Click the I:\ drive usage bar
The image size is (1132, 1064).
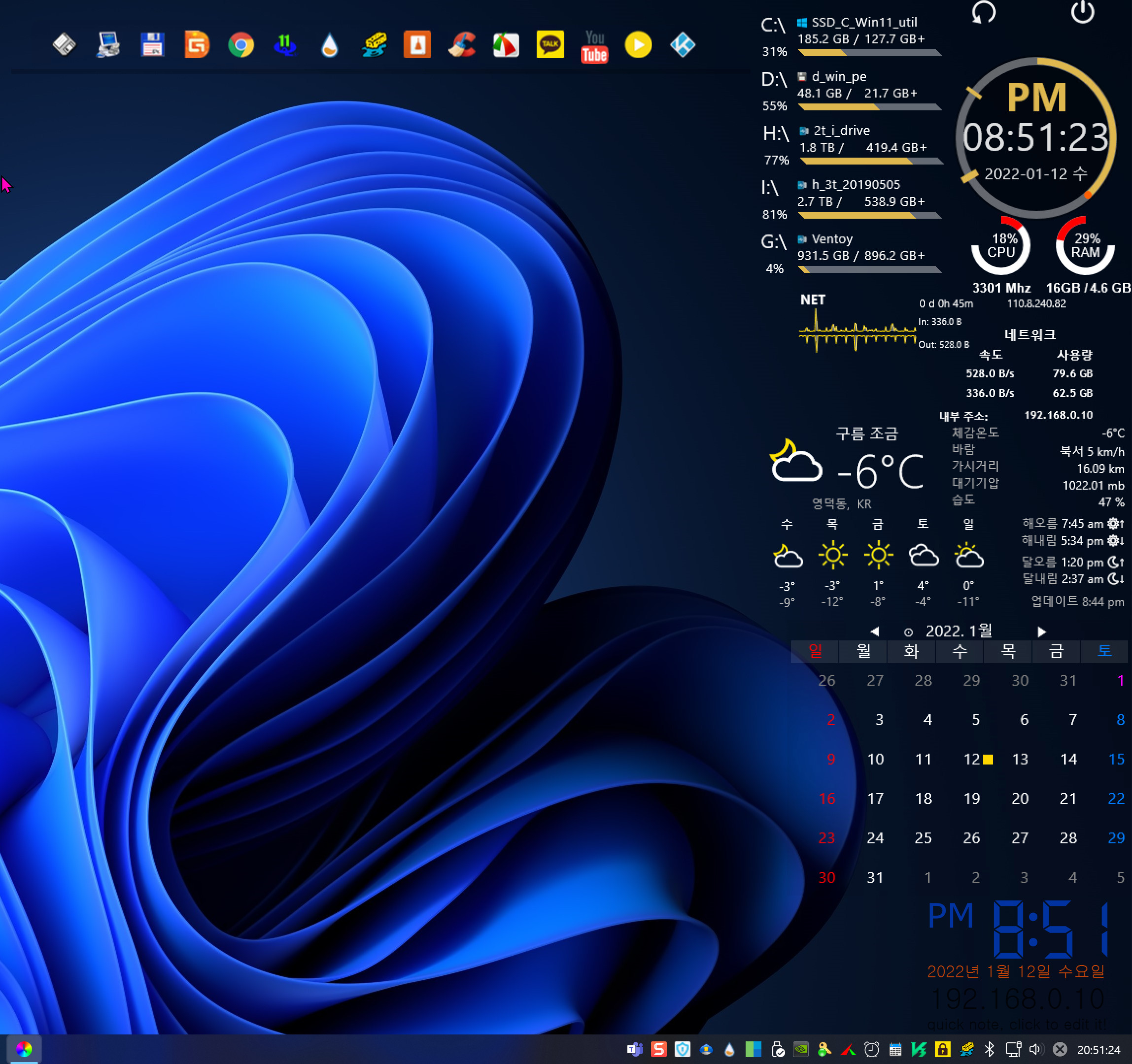(x=869, y=215)
